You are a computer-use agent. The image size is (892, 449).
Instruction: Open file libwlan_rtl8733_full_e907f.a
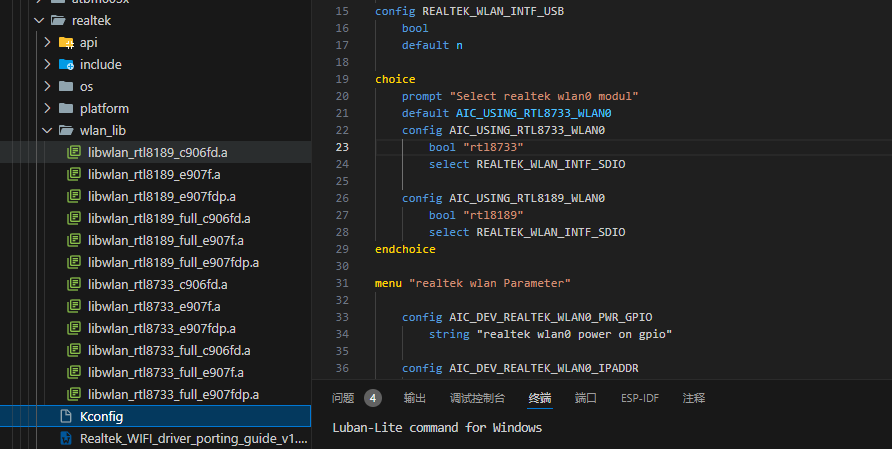click(x=166, y=372)
